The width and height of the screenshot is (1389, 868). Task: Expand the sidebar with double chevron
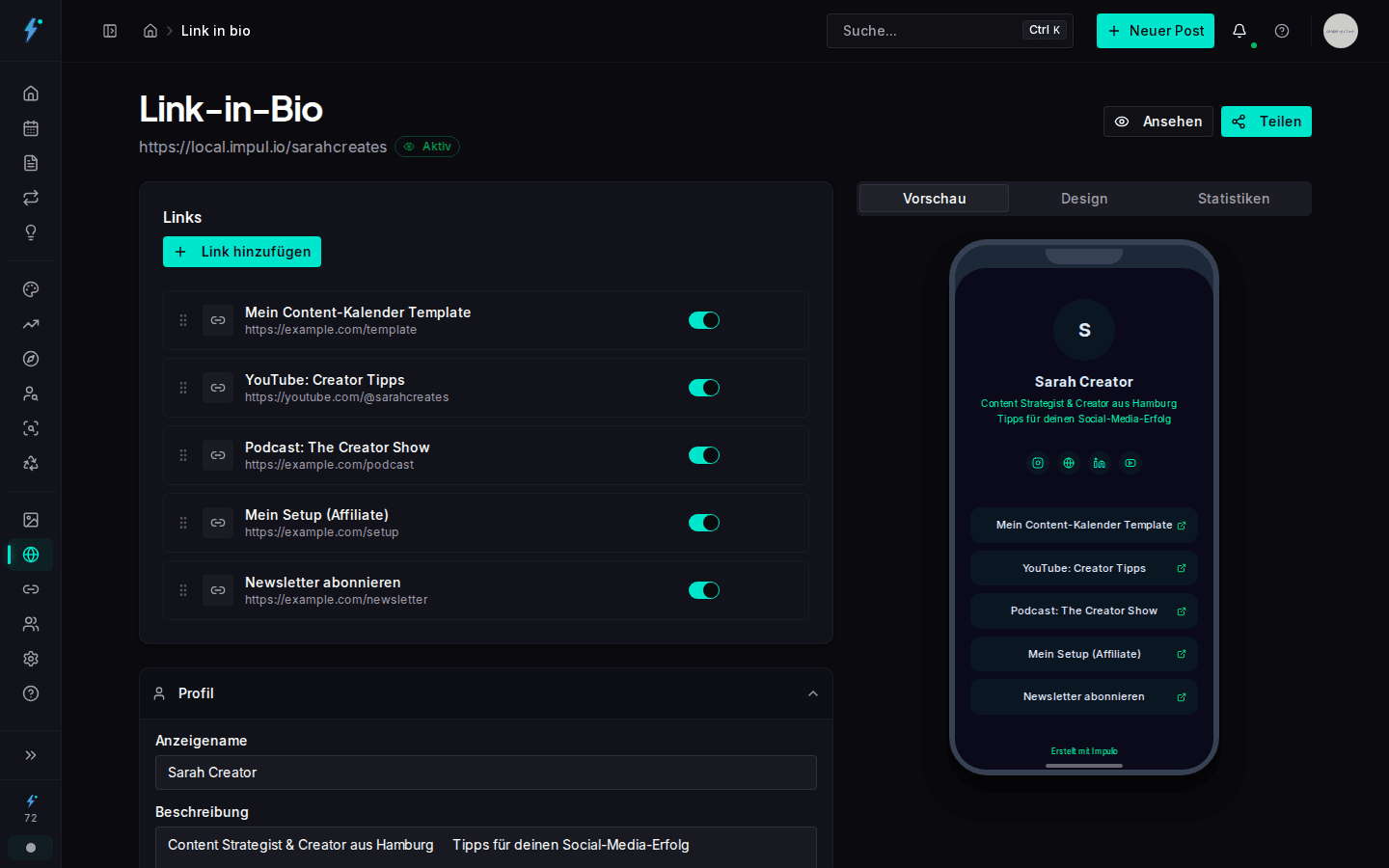31,755
